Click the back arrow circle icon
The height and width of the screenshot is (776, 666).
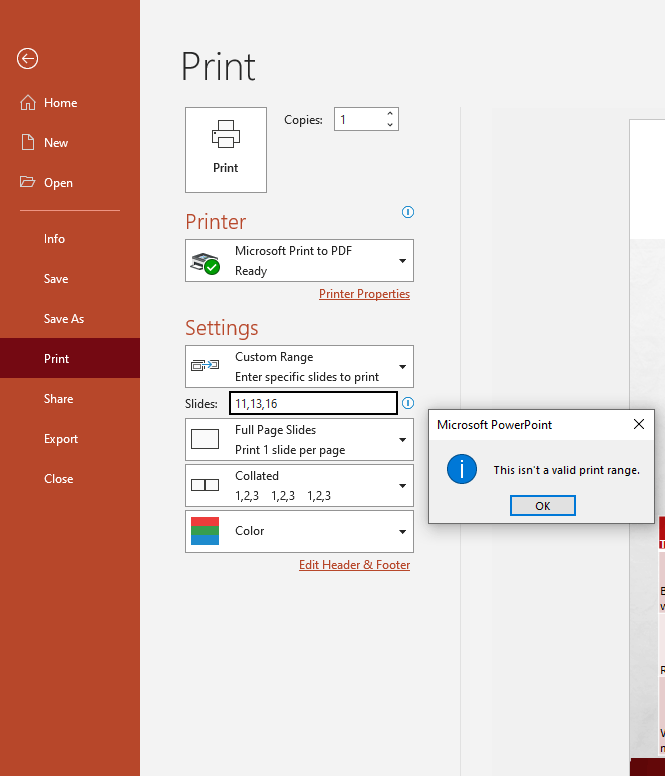[27, 59]
